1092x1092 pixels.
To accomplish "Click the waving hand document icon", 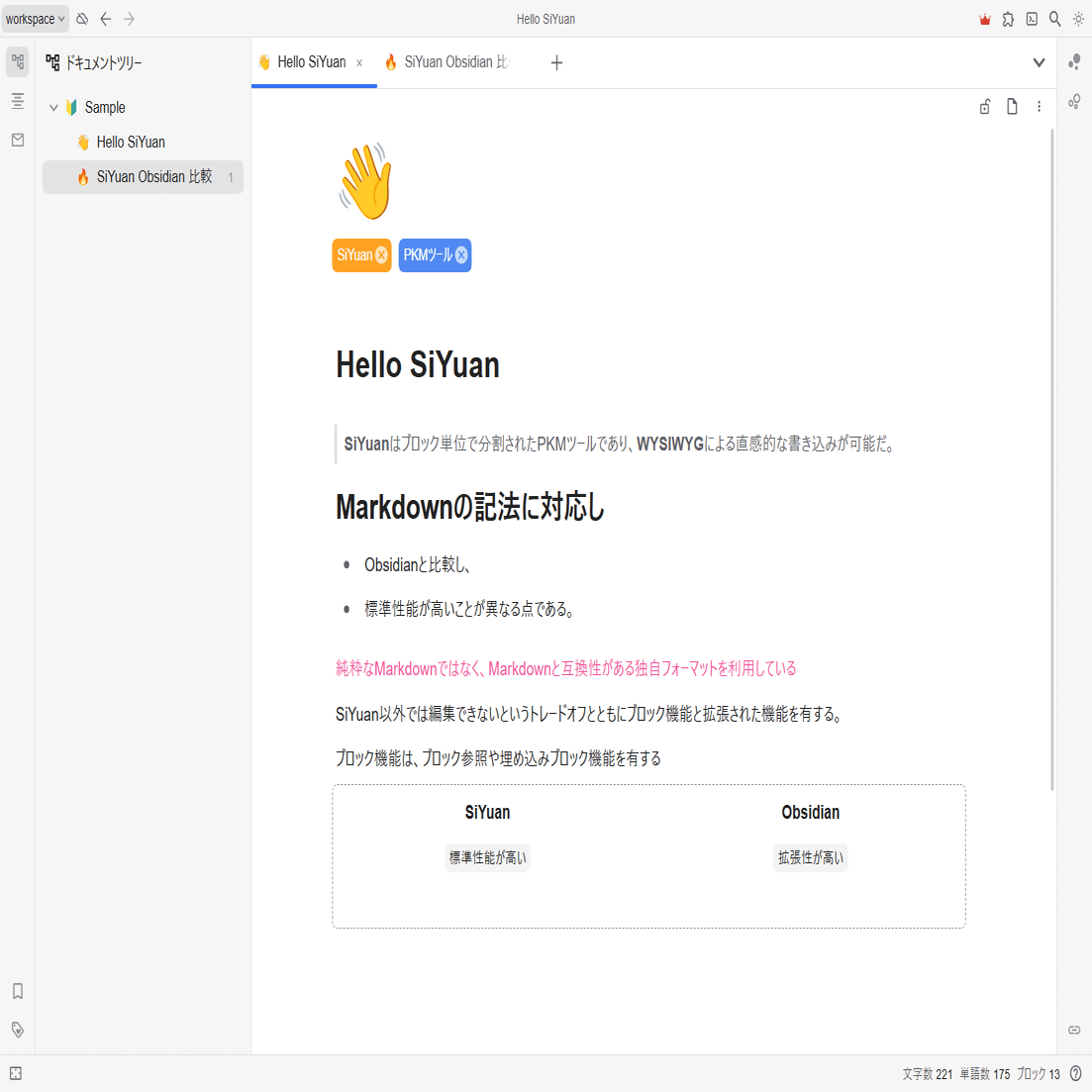I will [365, 181].
